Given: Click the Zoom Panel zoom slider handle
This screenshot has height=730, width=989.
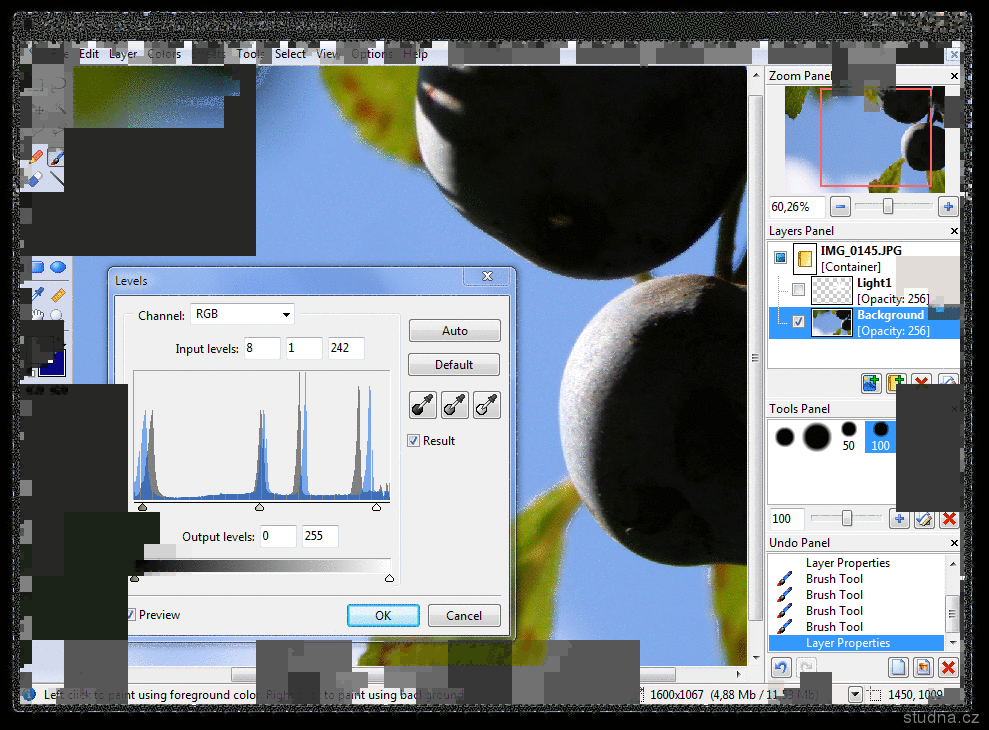Looking at the screenshot, I should (887, 207).
